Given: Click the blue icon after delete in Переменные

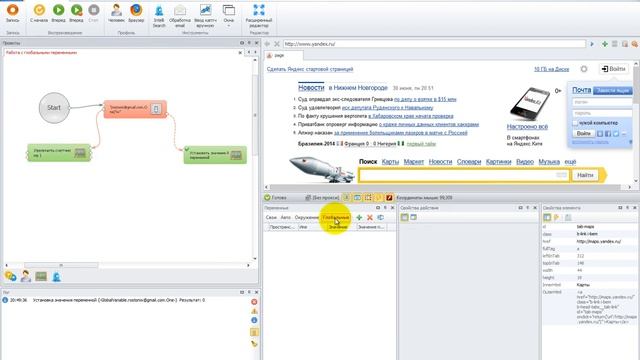Looking at the screenshot, I should click(380, 218).
